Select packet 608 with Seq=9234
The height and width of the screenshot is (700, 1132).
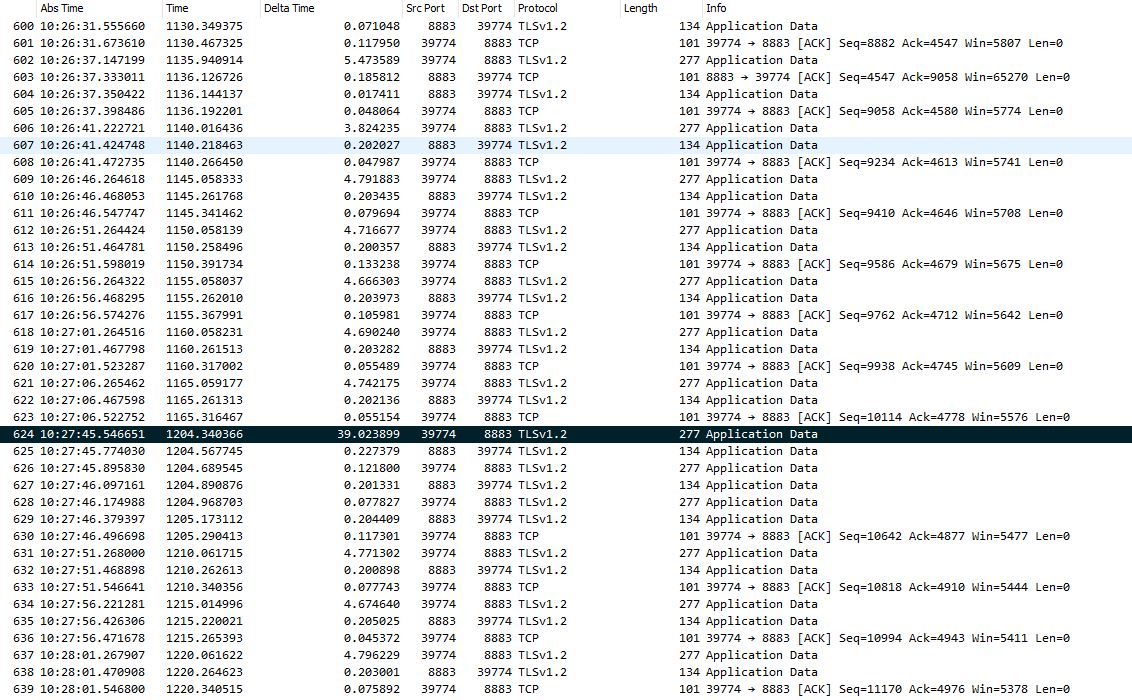click(x=566, y=162)
